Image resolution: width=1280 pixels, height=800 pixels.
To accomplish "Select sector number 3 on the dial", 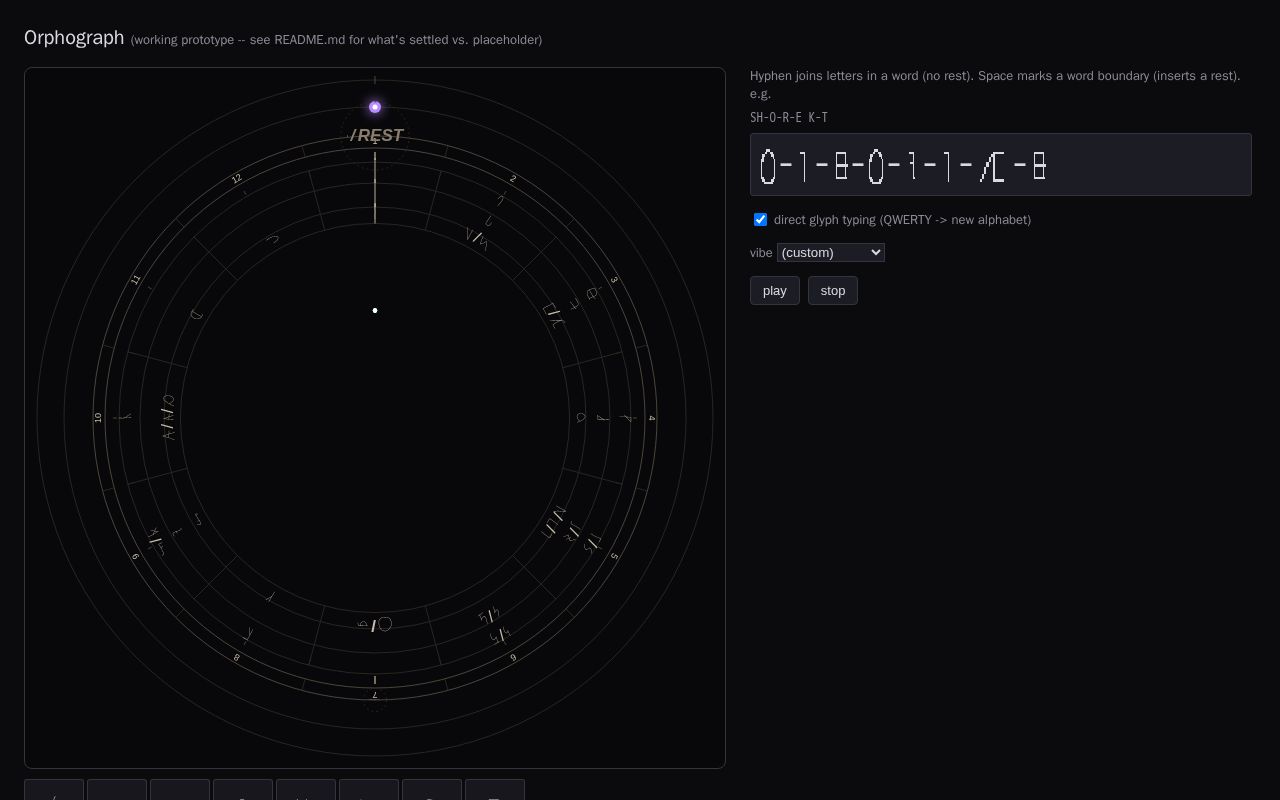I will click(x=614, y=280).
